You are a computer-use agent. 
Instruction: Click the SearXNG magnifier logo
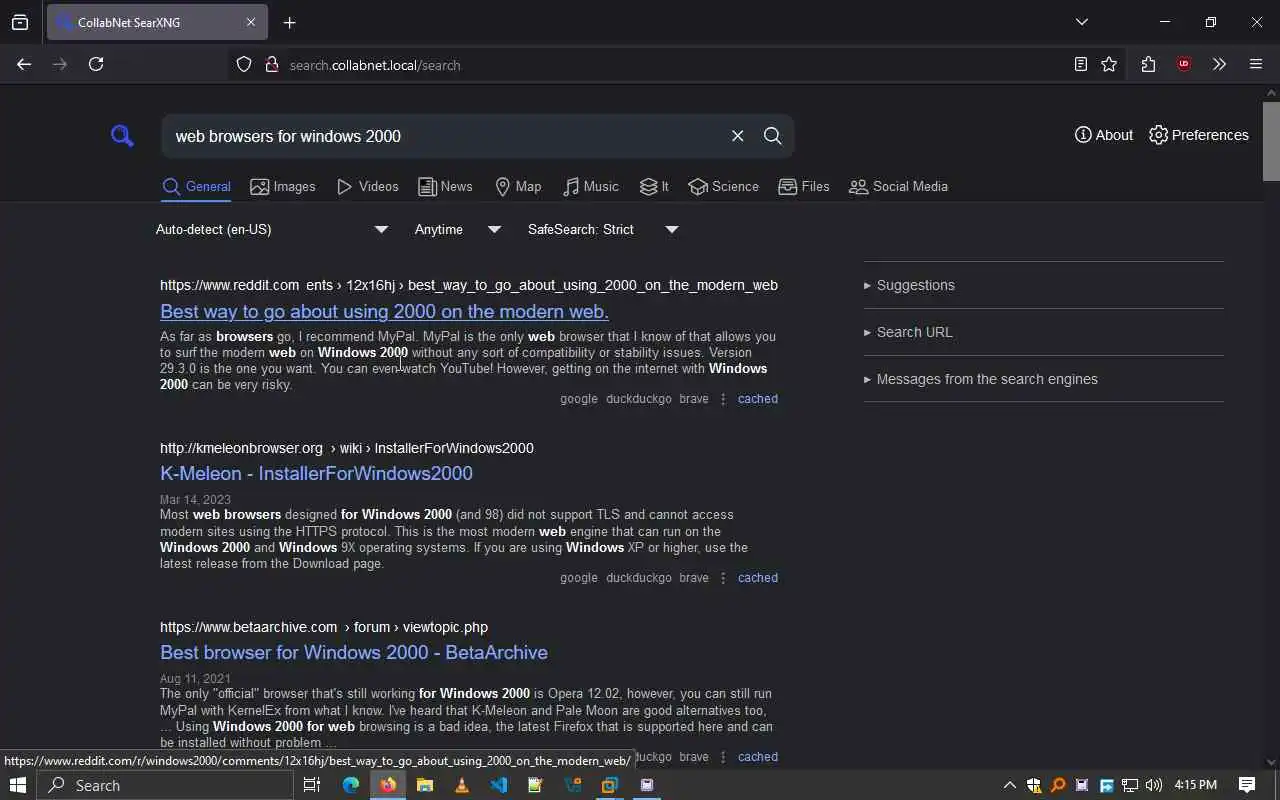[x=122, y=135]
